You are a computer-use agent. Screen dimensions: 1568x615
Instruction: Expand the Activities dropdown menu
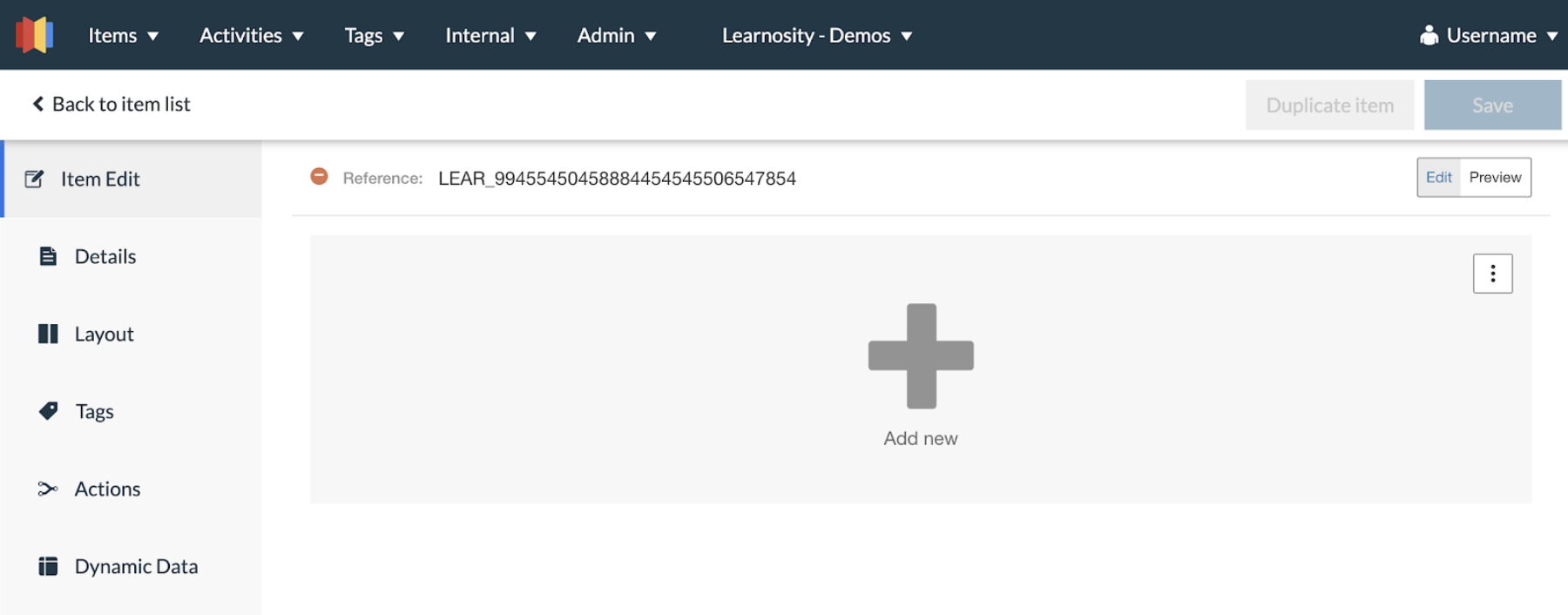[251, 36]
